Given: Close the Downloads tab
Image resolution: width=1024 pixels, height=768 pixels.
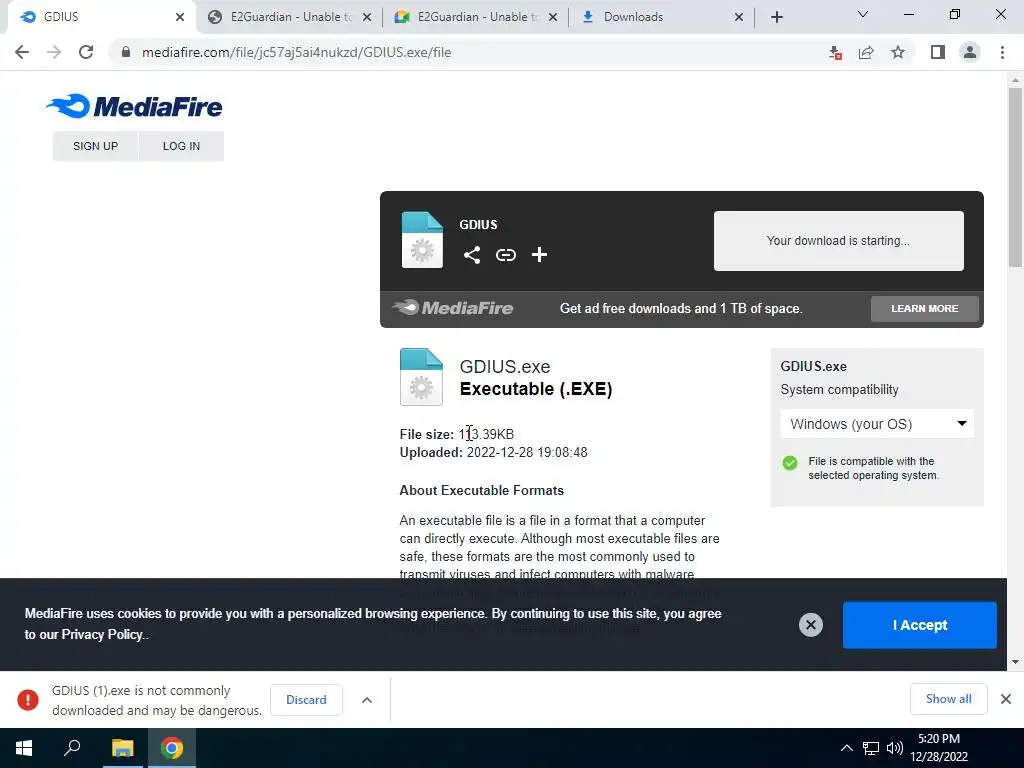Looking at the screenshot, I should click(739, 17).
